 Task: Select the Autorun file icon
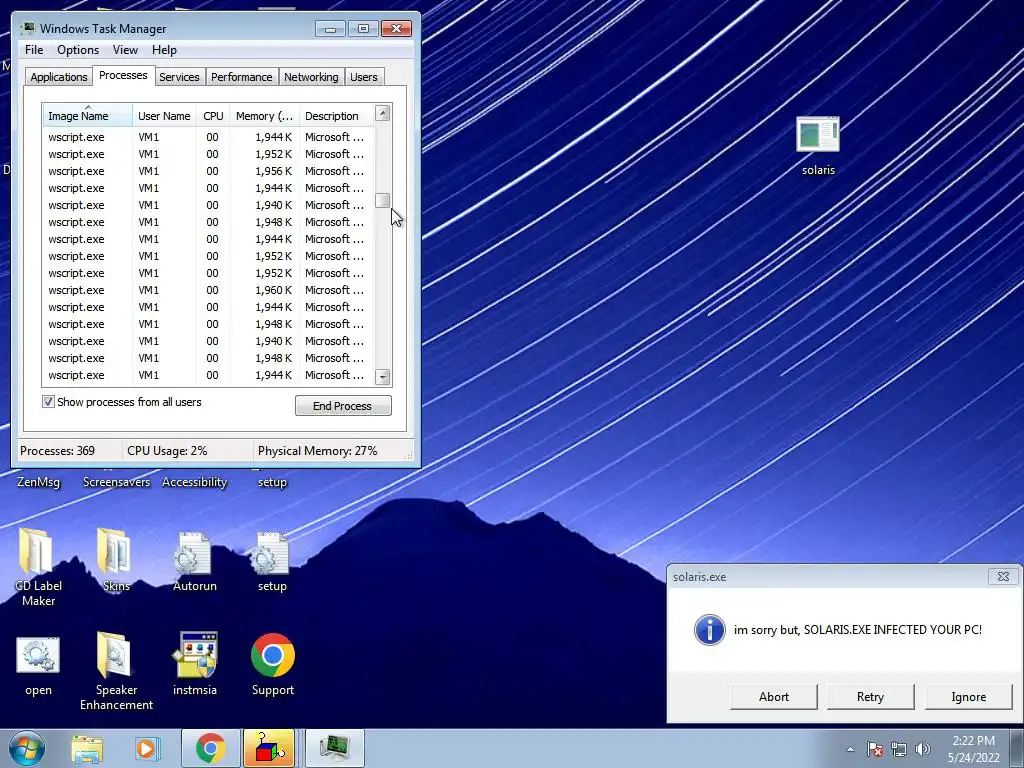tap(194, 561)
